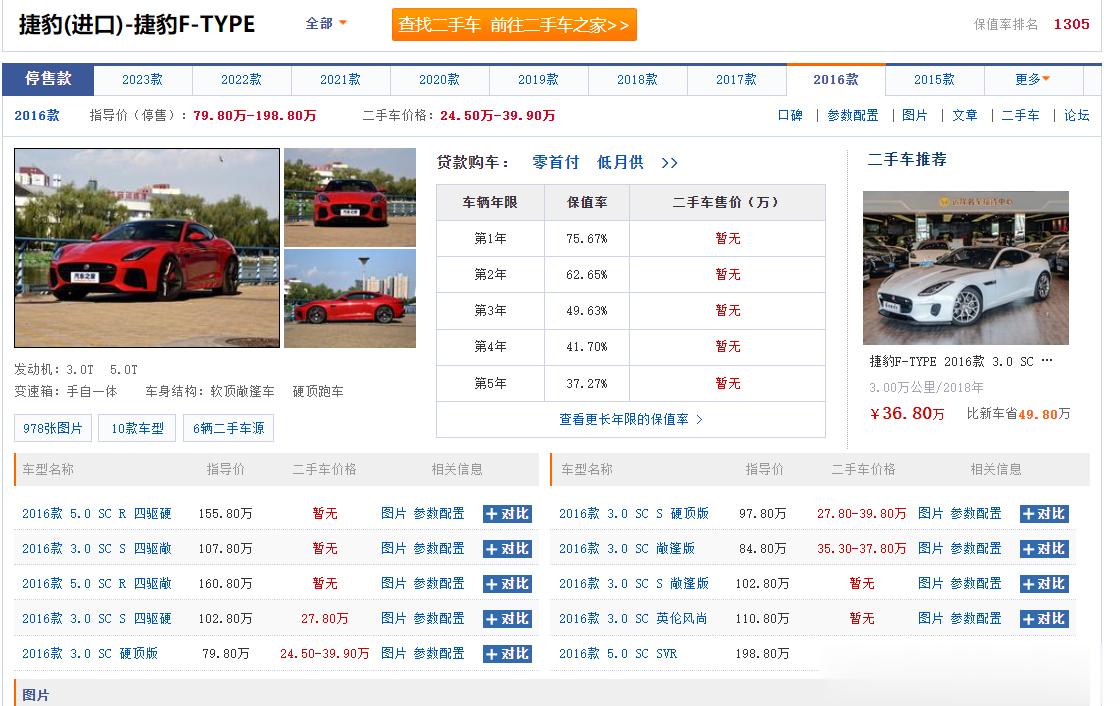Open 2016款 3.0 SC 硬顶版 model
The image size is (1120, 706).
90,654
